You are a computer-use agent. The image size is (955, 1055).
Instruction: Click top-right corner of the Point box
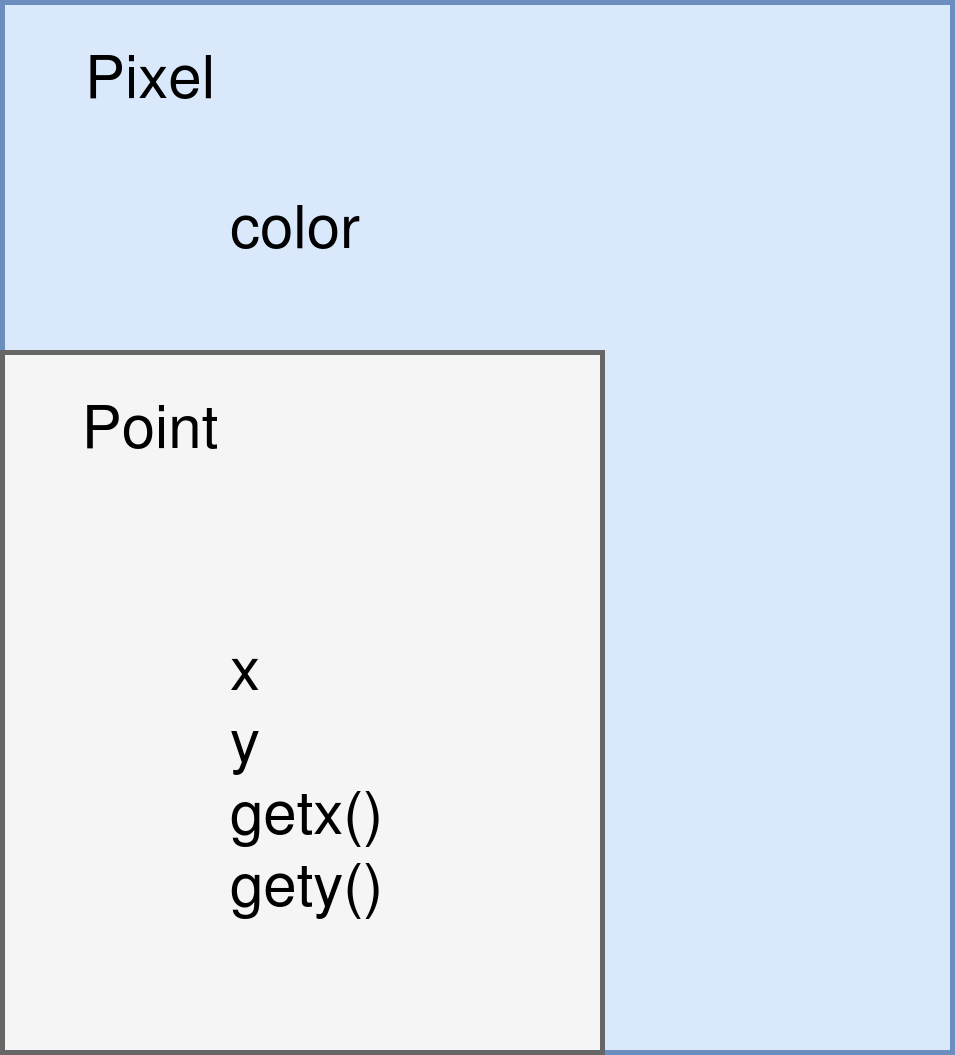603,352
